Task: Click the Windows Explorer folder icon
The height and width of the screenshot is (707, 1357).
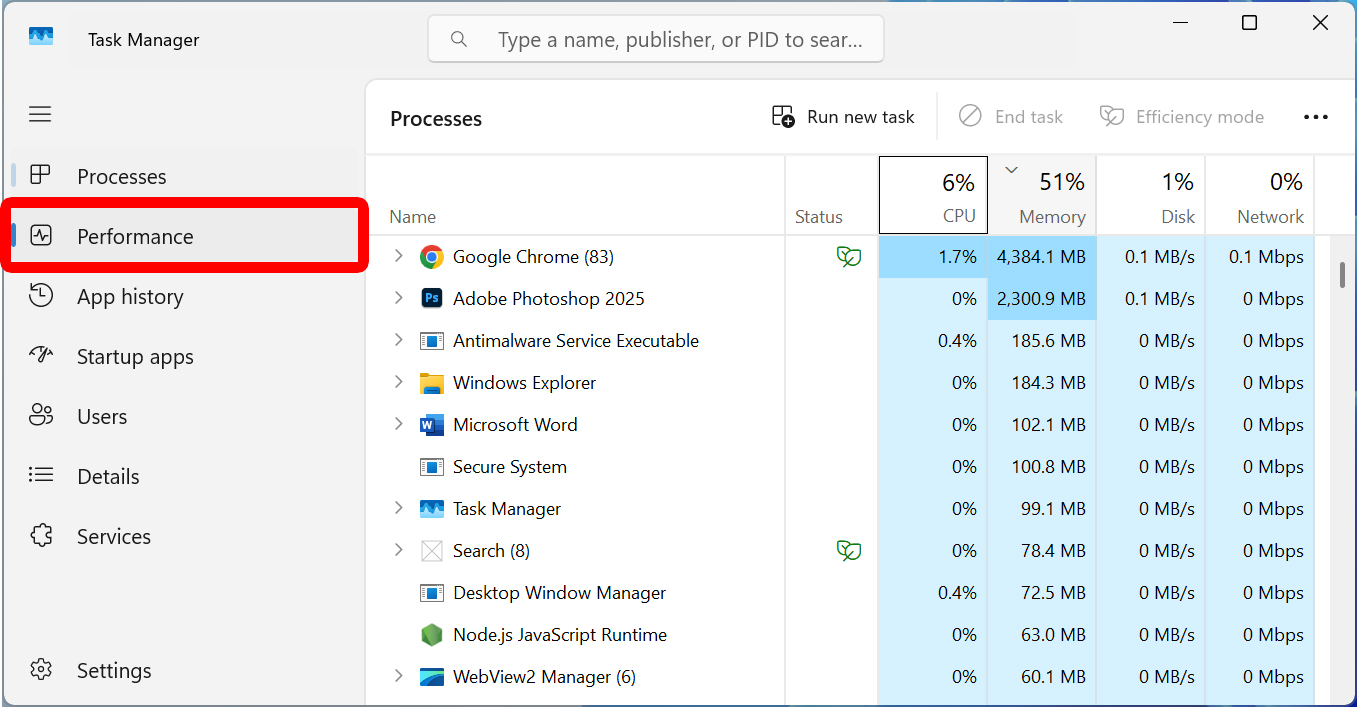Action: point(431,383)
